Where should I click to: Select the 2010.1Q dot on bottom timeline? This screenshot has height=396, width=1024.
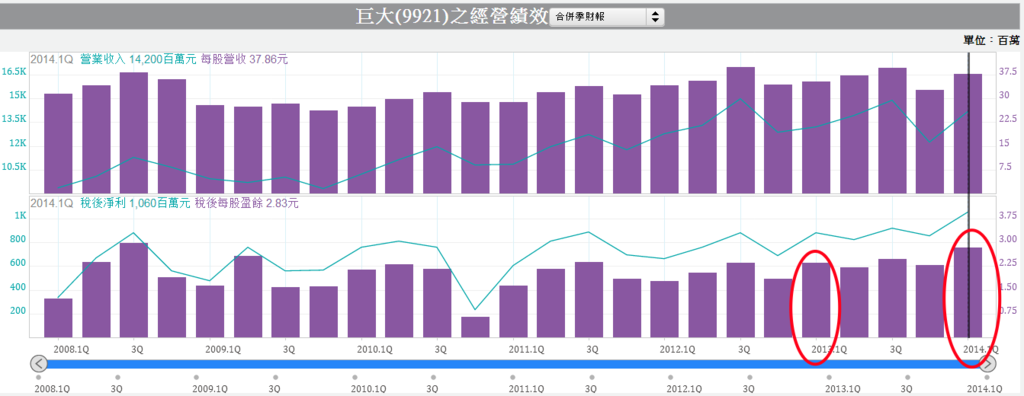coord(355,378)
